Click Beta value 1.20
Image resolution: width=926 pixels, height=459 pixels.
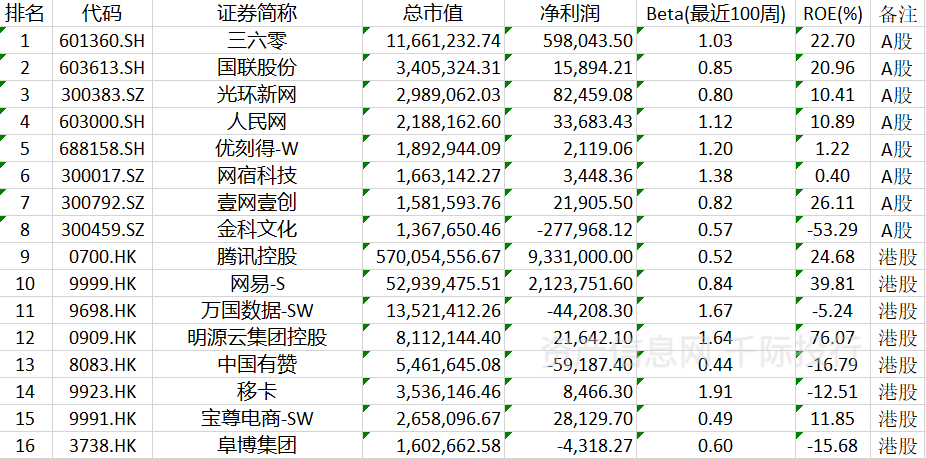[x=716, y=149]
